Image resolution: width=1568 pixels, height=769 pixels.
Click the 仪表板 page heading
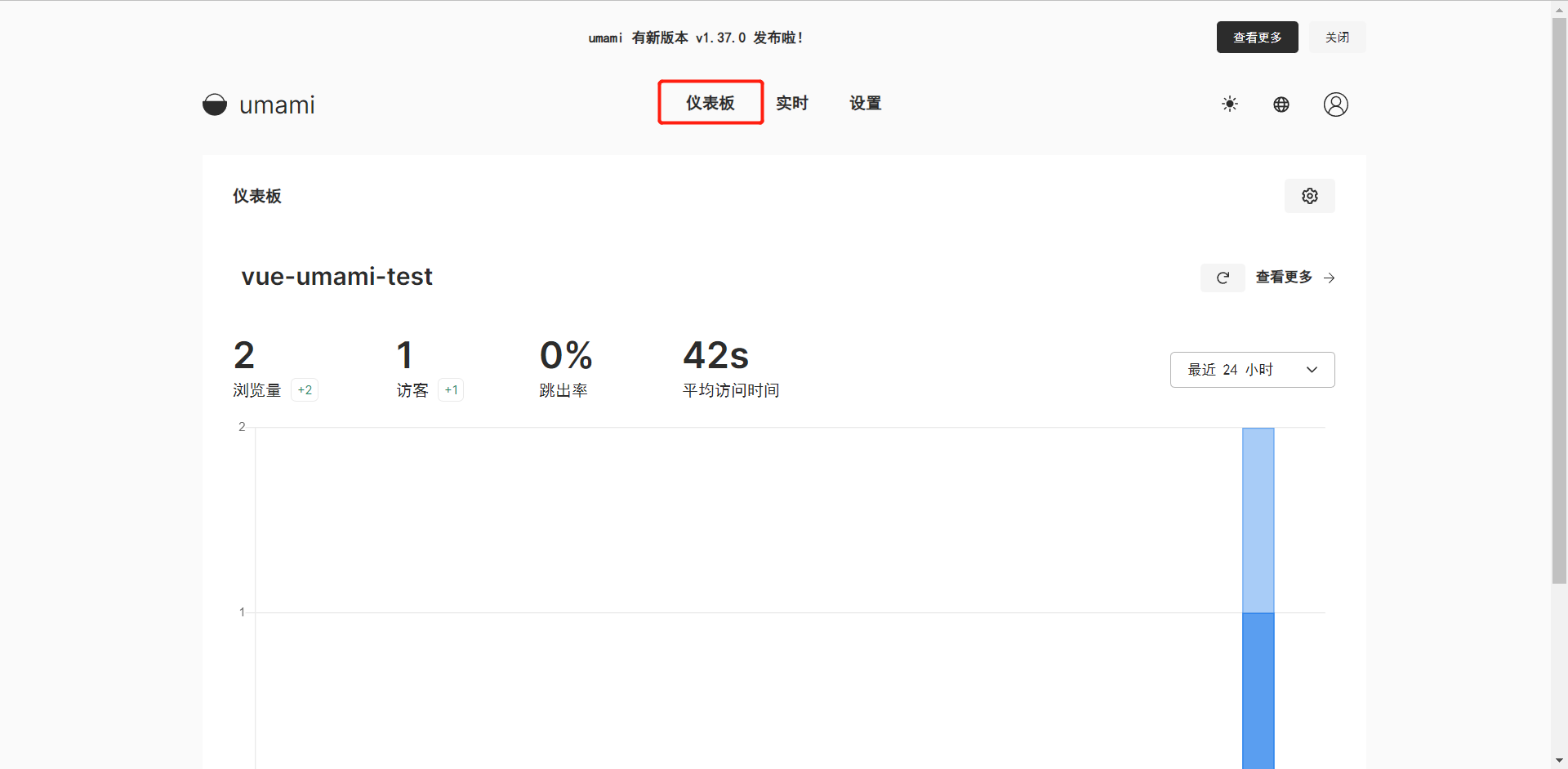pos(257,196)
